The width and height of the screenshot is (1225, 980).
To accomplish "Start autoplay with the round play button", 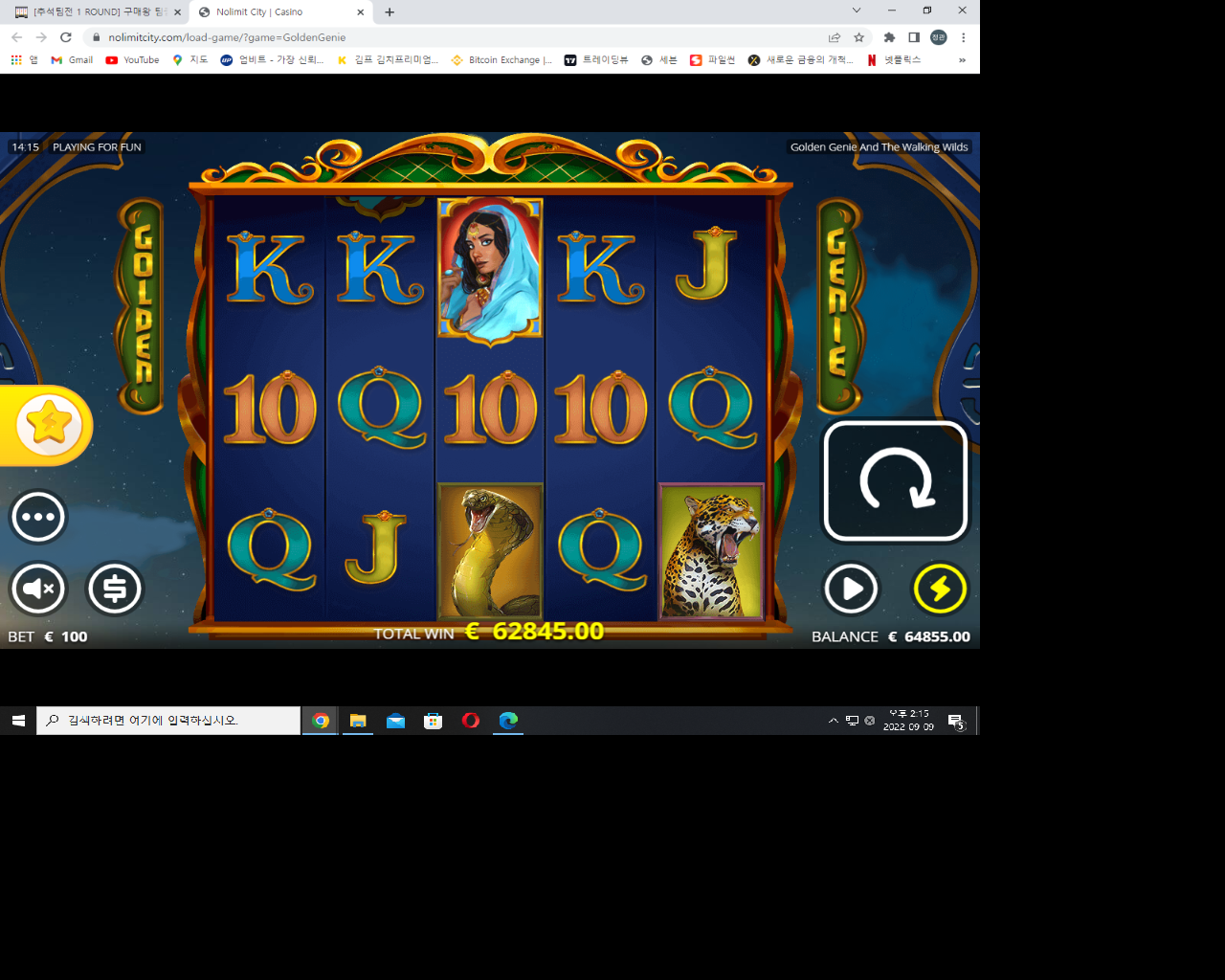I will (x=851, y=589).
